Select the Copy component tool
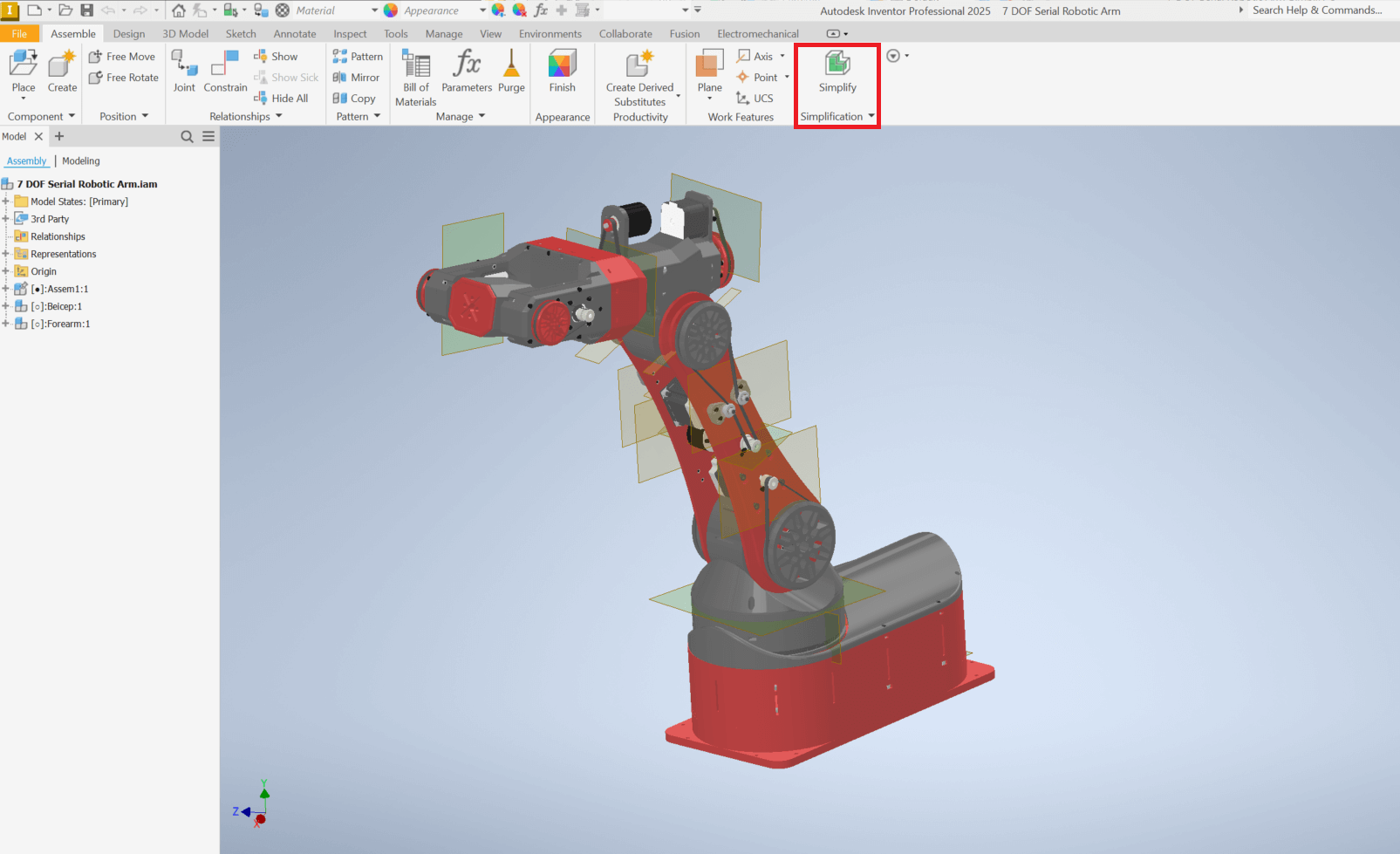1400x854 pixels. click(354, 99)
